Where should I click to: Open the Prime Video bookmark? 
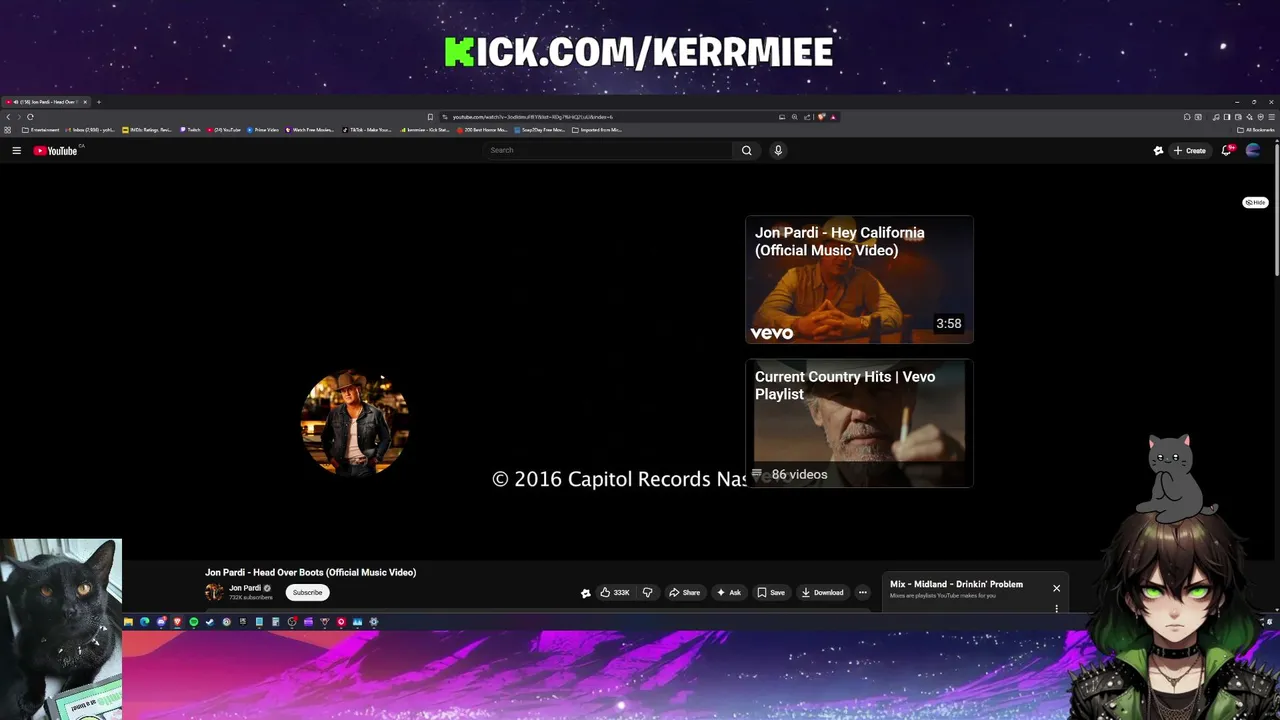coord(263,130)
